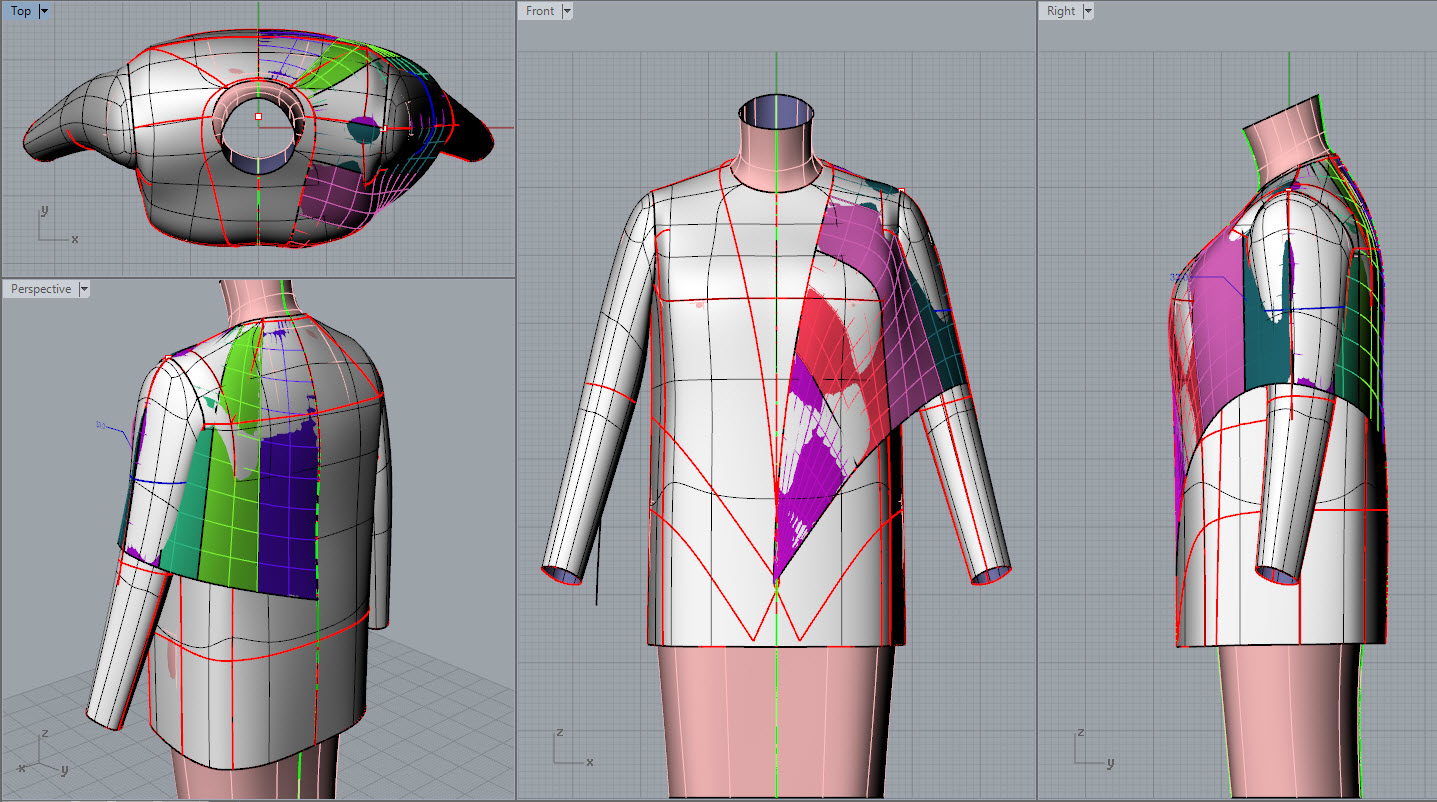Click the Top viewport title label
The height and width of the screenshot is (802, 1437).
click(x=21, y=11)
